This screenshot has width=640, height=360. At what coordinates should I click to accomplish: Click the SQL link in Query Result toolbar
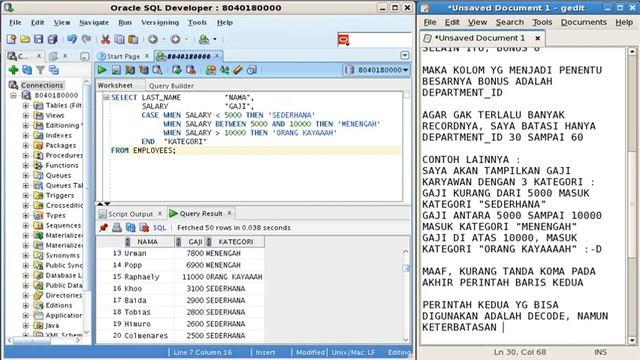[160, 228]
